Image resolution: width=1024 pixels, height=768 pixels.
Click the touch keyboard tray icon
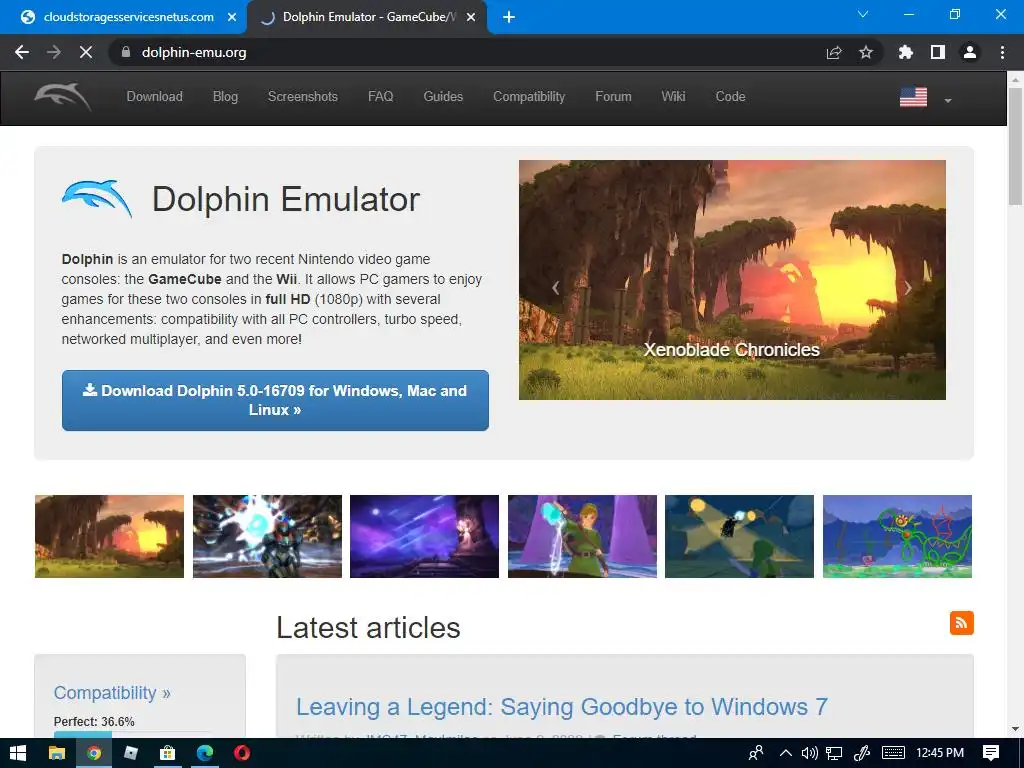pos(893,753)
